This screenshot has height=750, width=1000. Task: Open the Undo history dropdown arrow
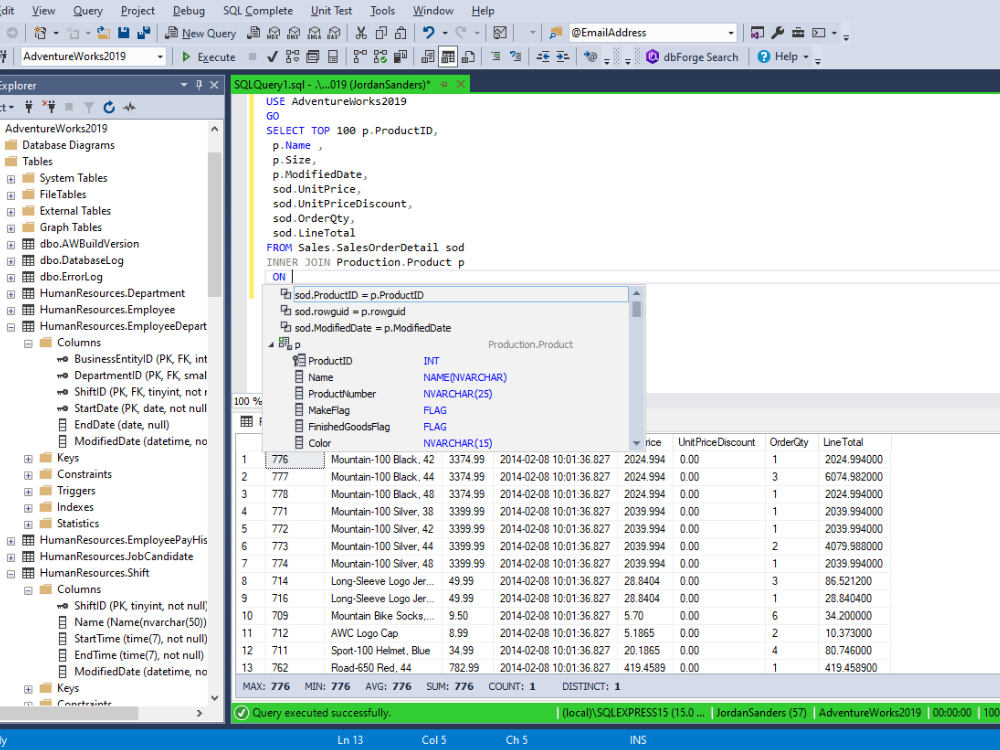(445, 33)
